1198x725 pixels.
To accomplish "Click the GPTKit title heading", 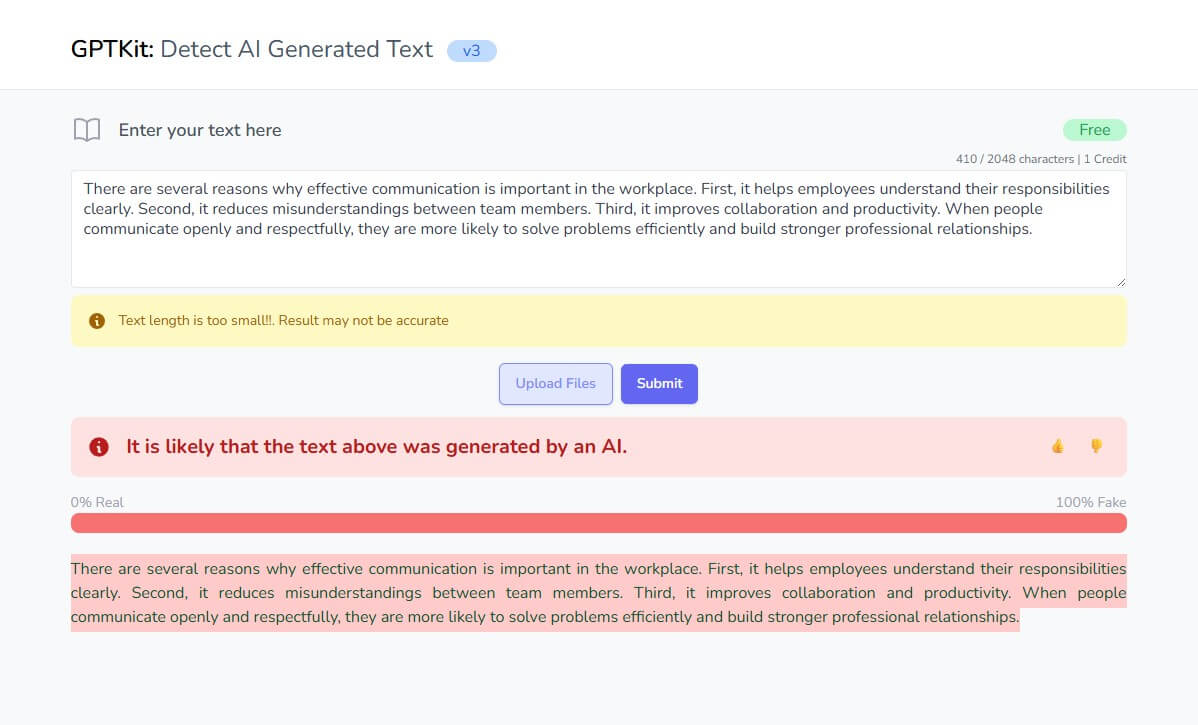I will pos(251,50).
